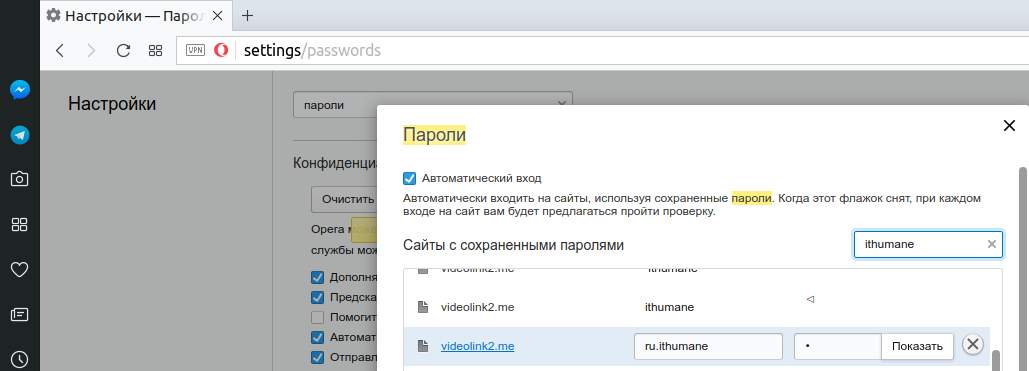This screenshot has height=371, width=1029.
Task: Toggle the VPN badge in the address bar
Action: [x=196, y=51]
